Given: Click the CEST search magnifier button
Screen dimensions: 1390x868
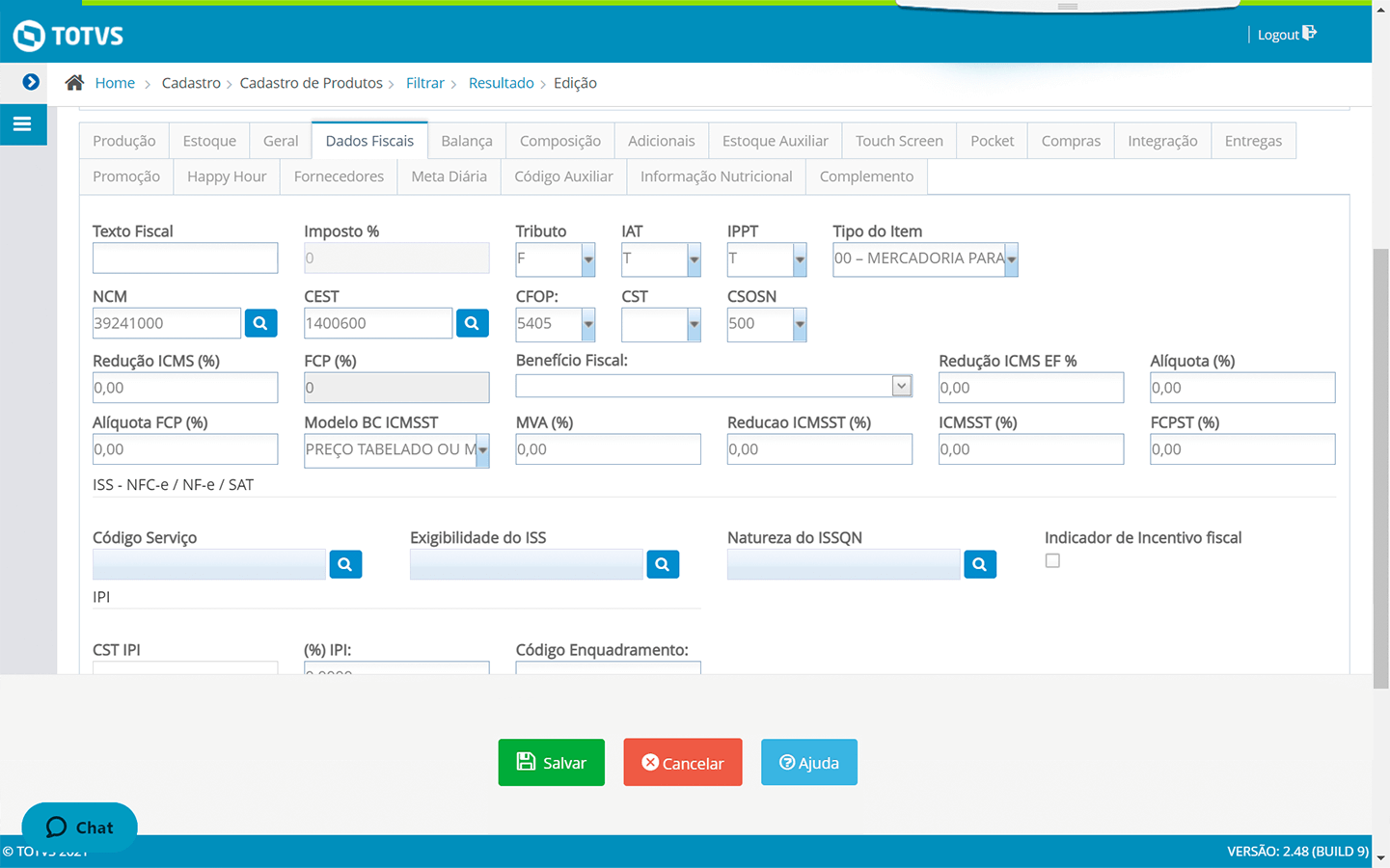Looking at the screenshot, I should tap(472, 323).
